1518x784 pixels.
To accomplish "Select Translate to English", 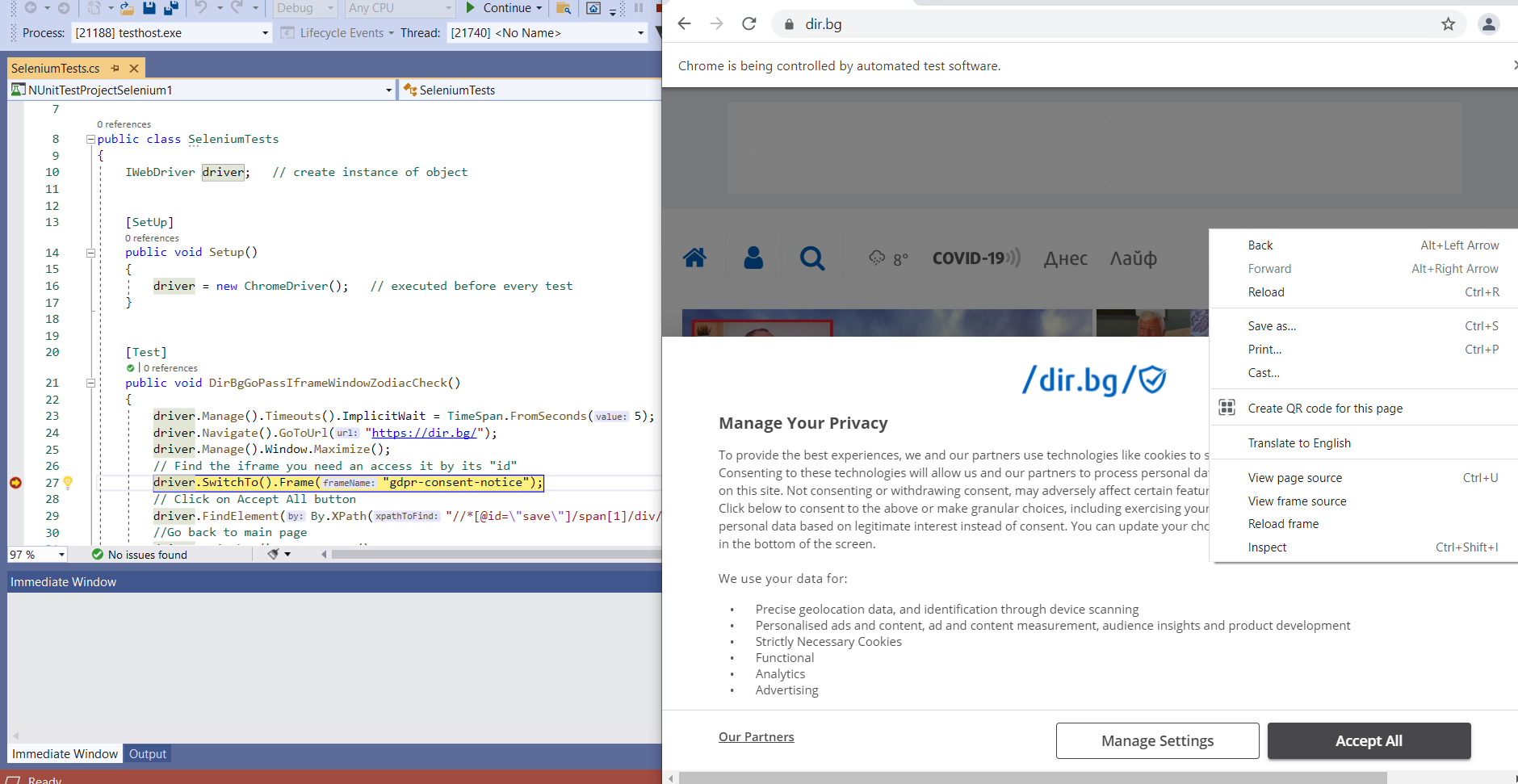I will point(1364,443).
